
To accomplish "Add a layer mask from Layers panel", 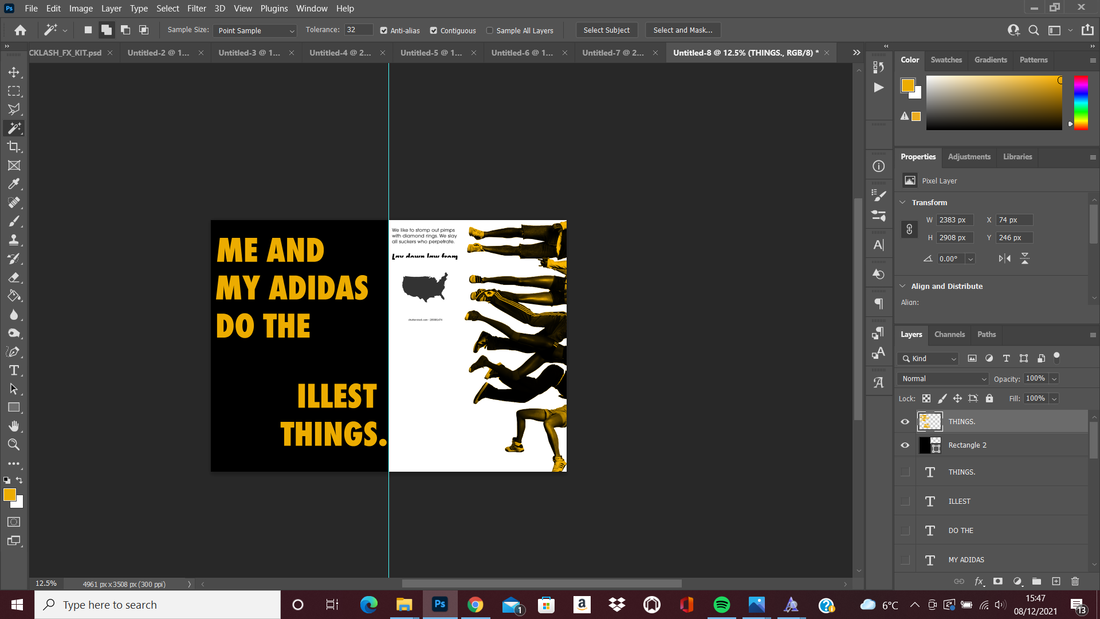I will tap(998, 581).
